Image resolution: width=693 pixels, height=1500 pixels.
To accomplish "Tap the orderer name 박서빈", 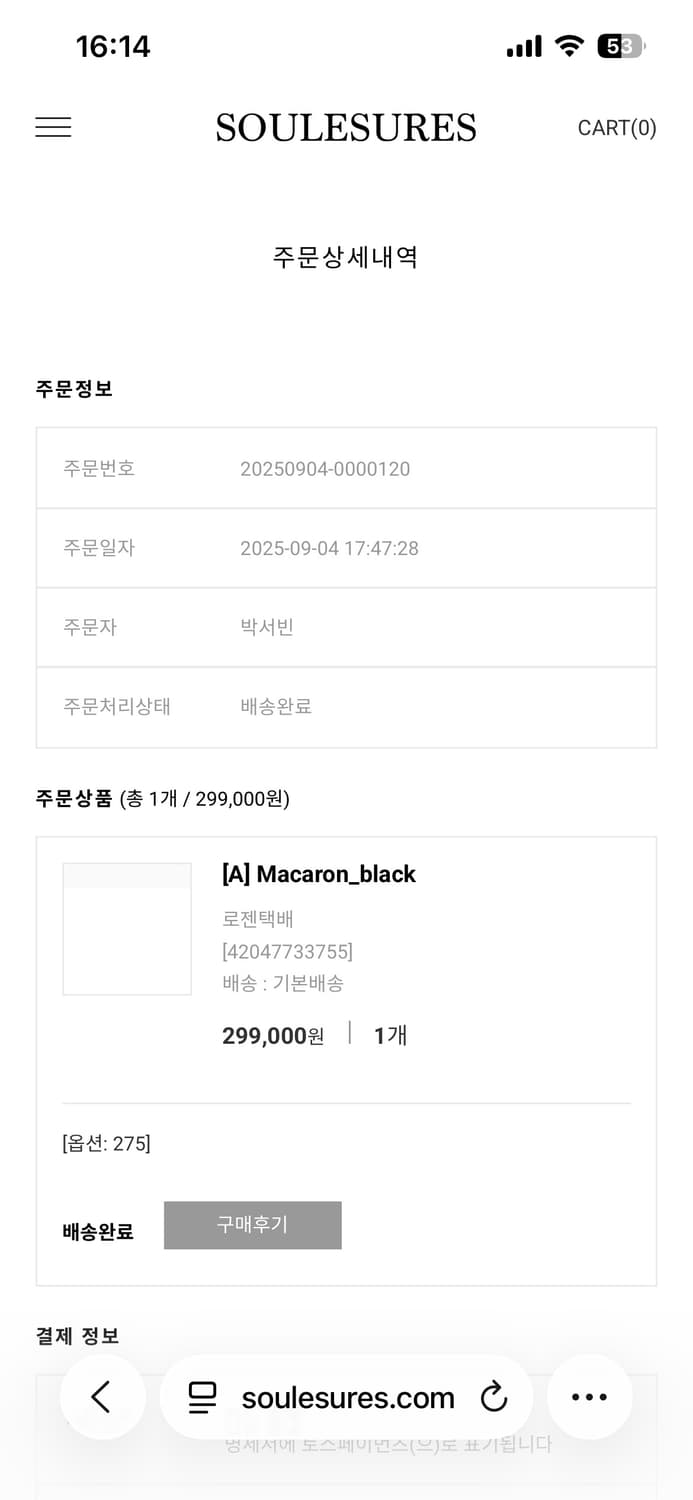I will pos(266,628).
